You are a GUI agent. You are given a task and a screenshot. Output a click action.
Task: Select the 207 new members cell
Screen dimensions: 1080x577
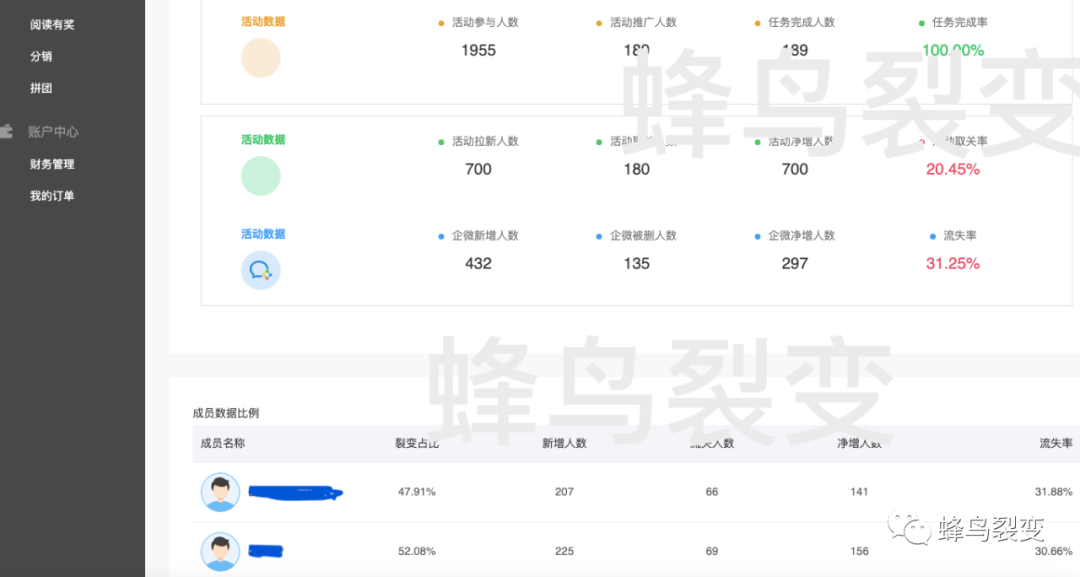point(564,492)
